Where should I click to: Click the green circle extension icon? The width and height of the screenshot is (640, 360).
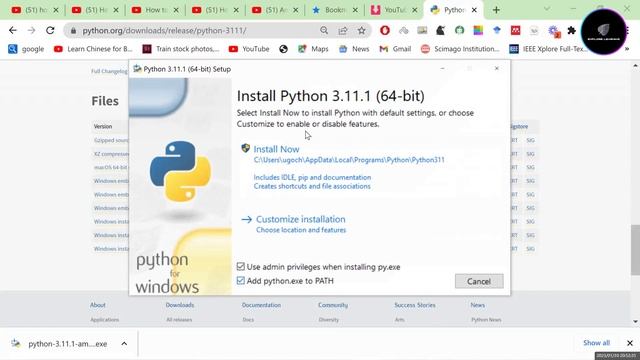tap(459, 31)
